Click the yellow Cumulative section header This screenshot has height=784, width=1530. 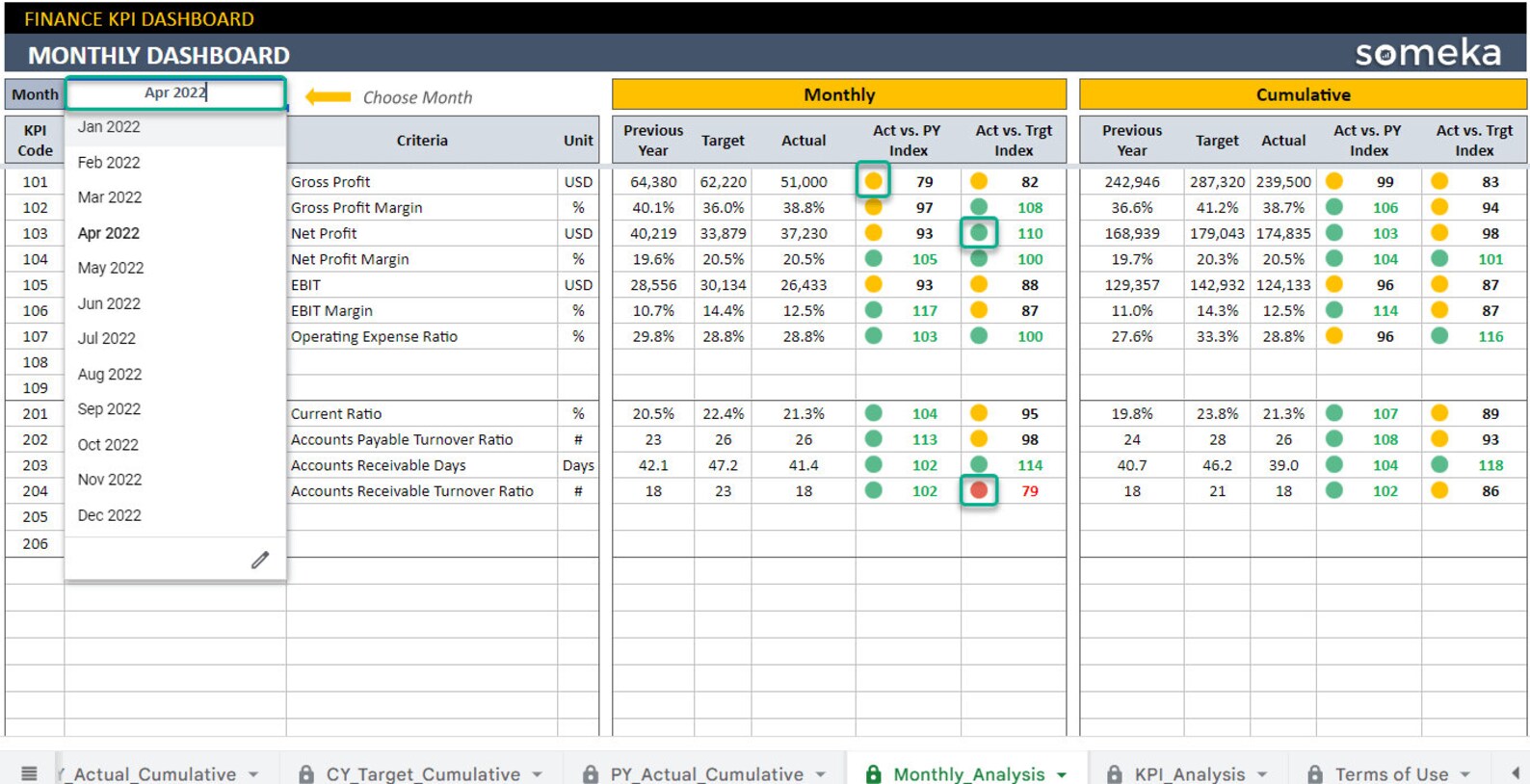pyautogui.click(x=1303, y=94)
